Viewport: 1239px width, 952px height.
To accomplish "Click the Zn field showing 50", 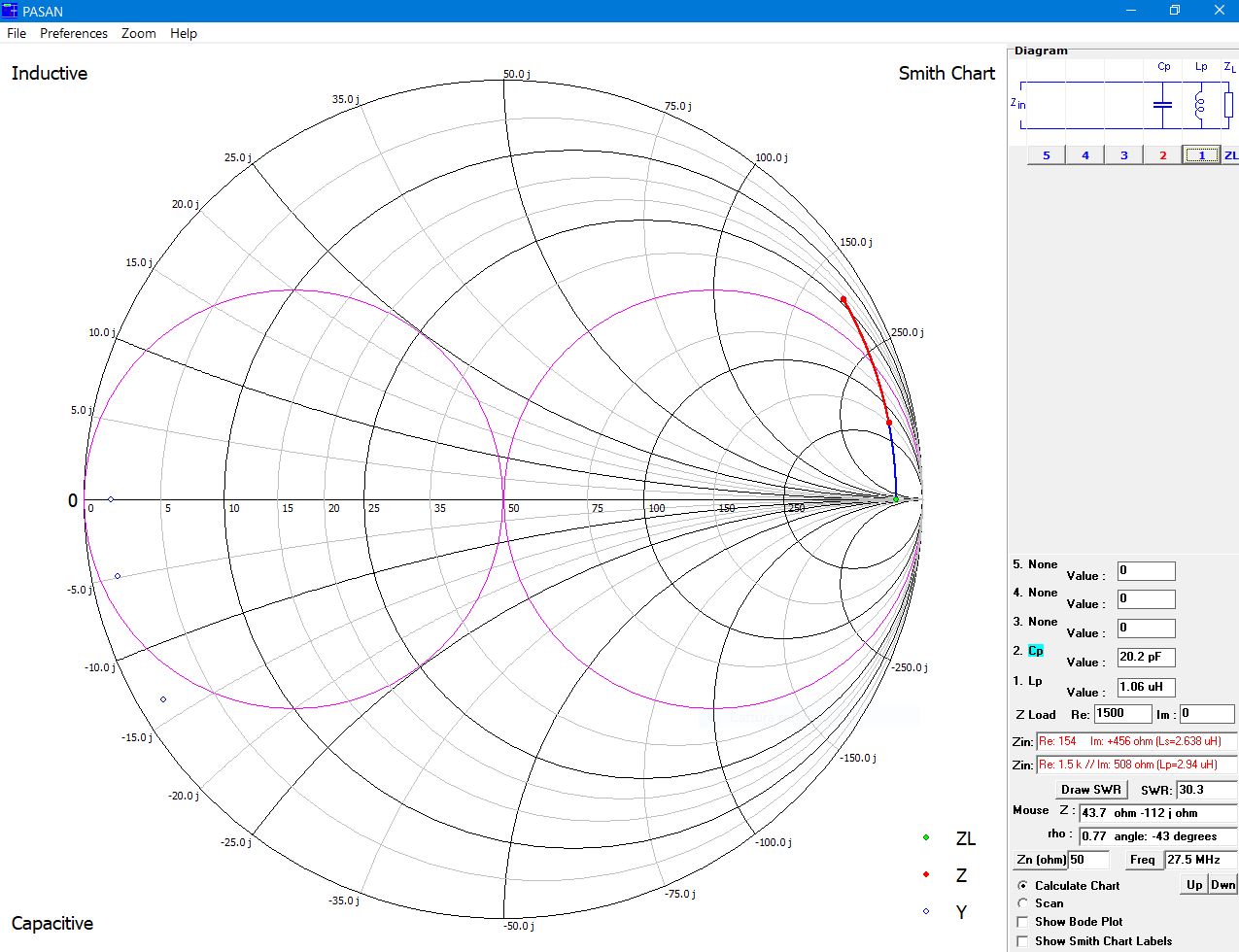I will tap(1088, 860).
